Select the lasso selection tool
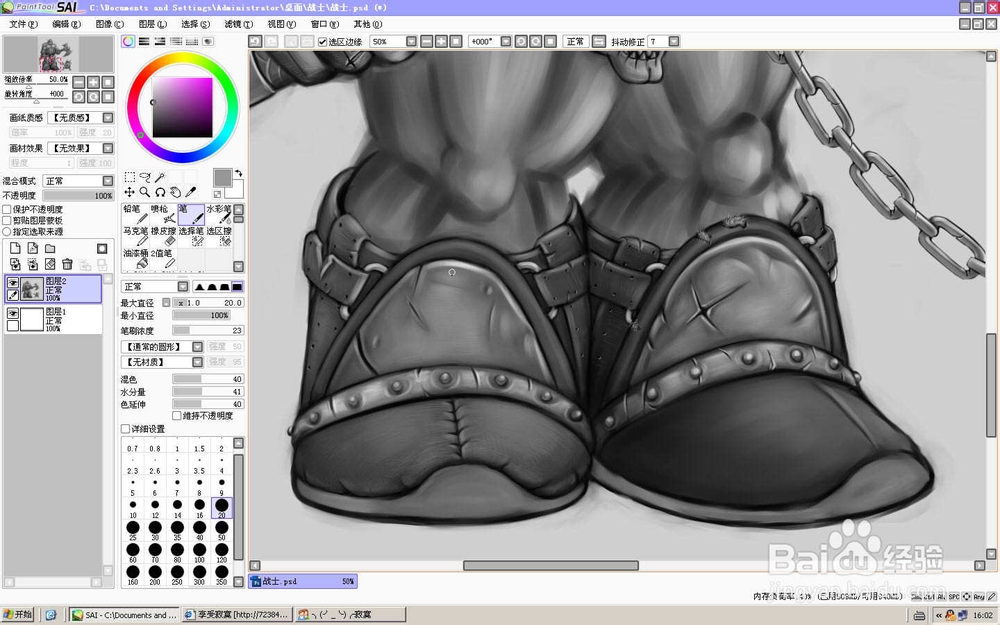Viewport: 1000px width, 625px height. (145, 177)
